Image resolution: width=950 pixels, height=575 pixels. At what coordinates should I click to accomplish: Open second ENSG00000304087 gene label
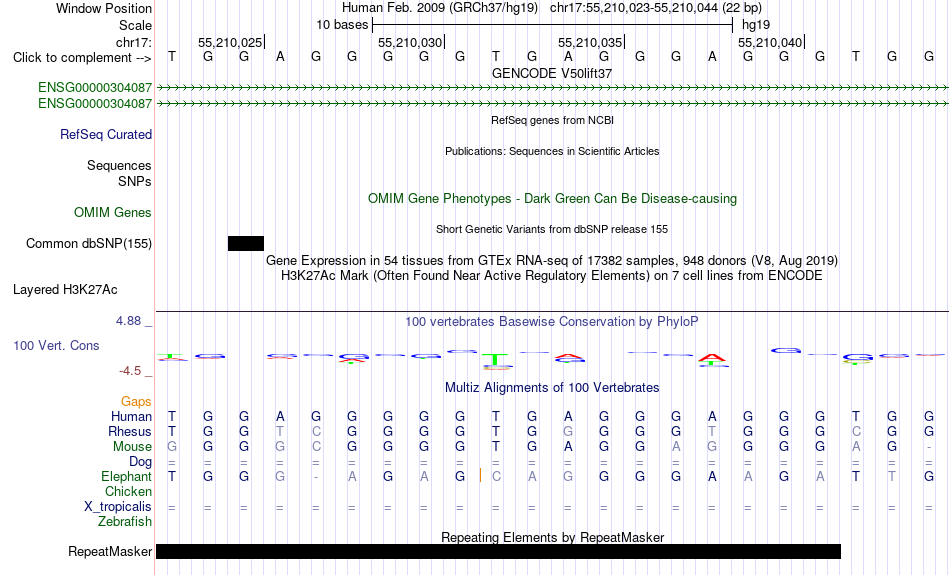point(95,104)
